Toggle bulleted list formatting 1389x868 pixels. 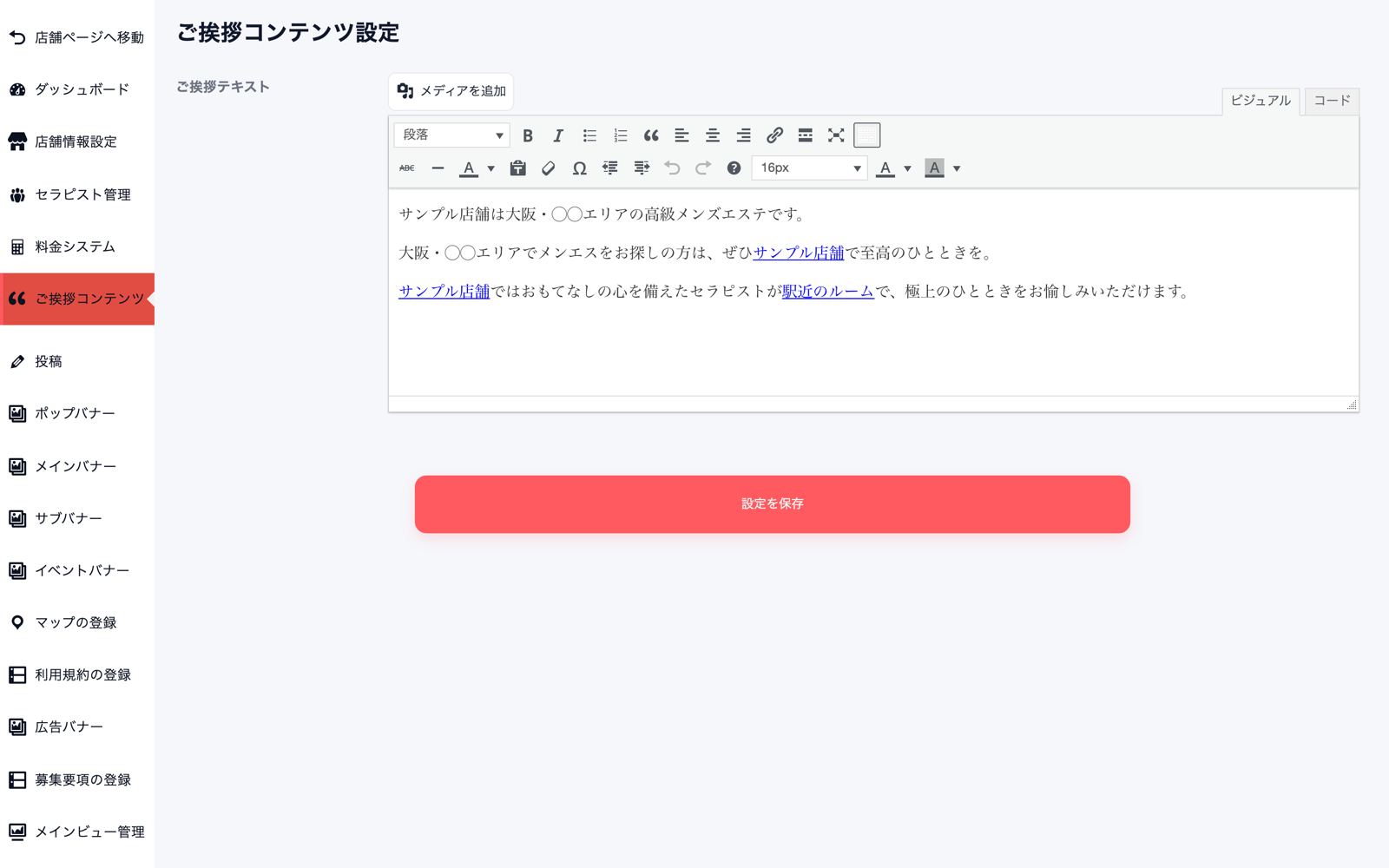(589, 135)
